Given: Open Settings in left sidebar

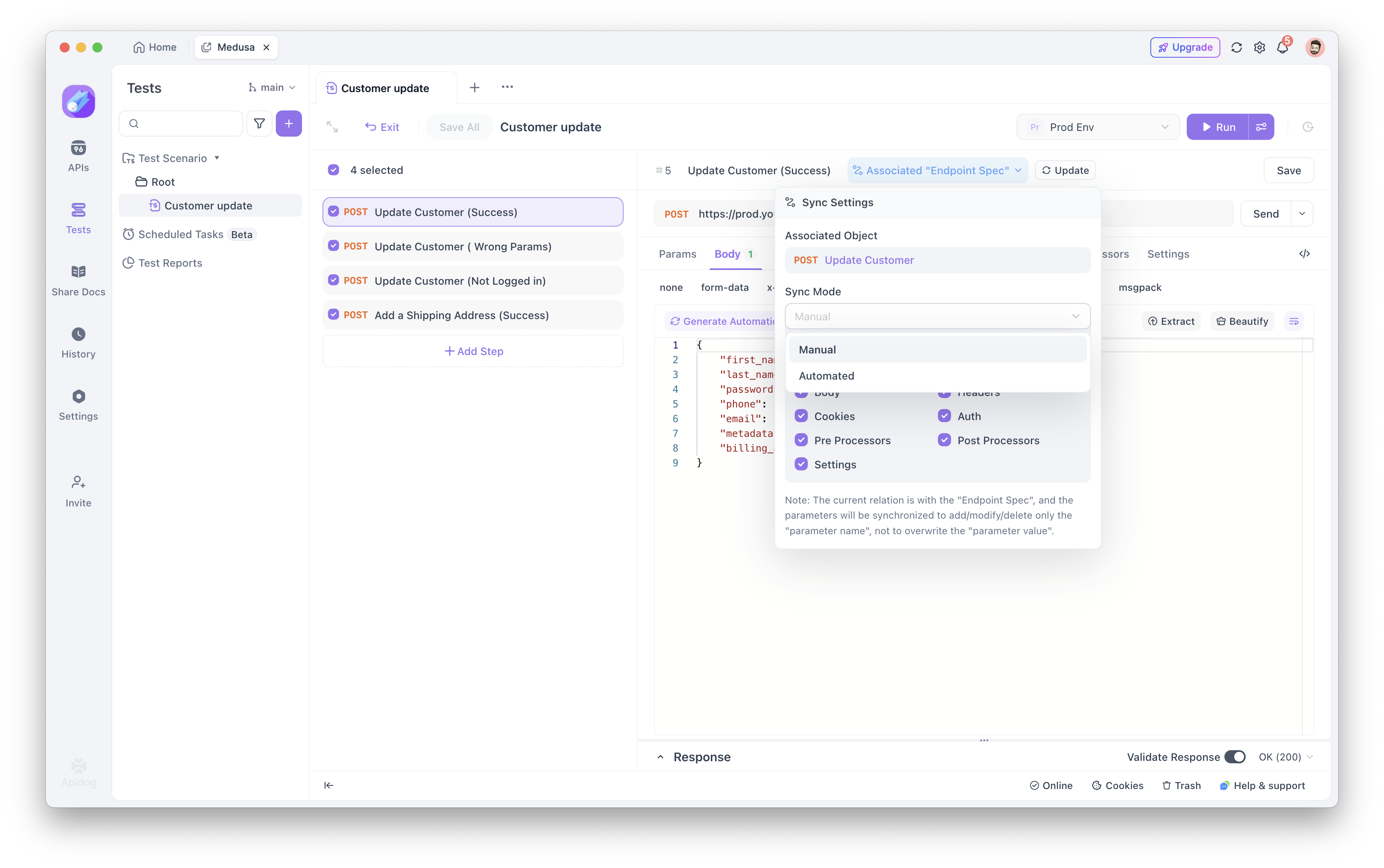Looking at the screenshot, I should (x=78, y=405).
